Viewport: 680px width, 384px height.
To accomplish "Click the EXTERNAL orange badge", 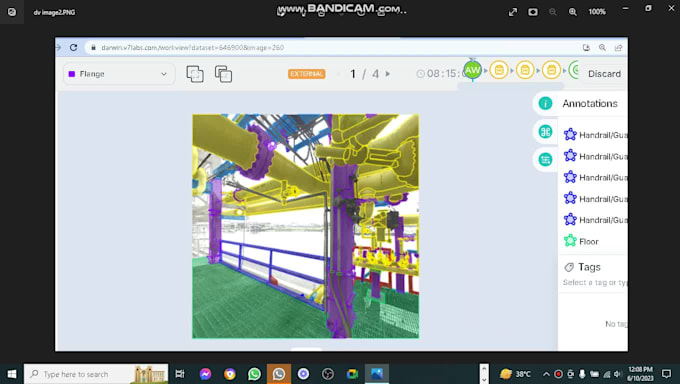I will 307,74.
